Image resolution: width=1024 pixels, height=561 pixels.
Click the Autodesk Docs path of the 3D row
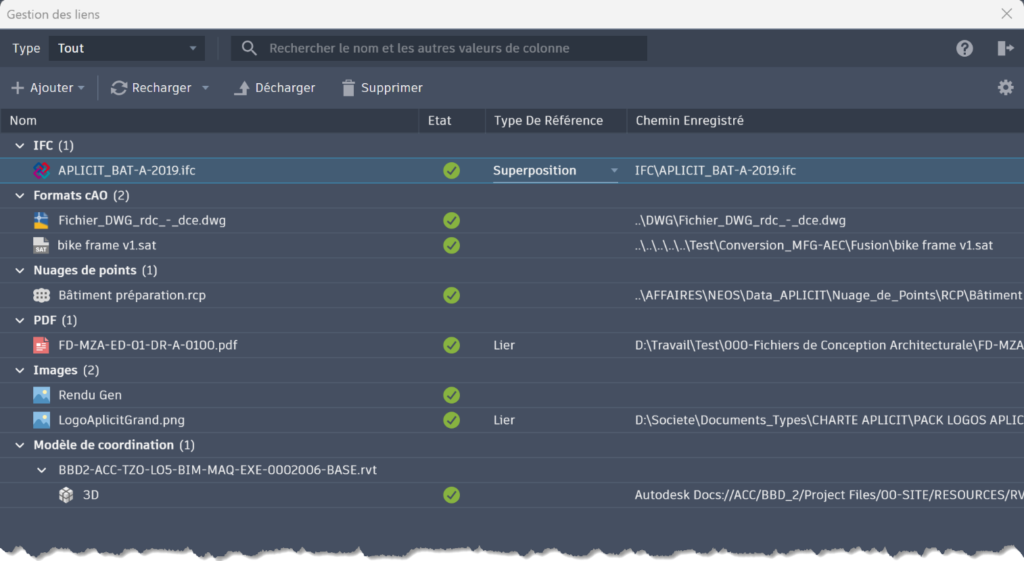click(829, 495)
